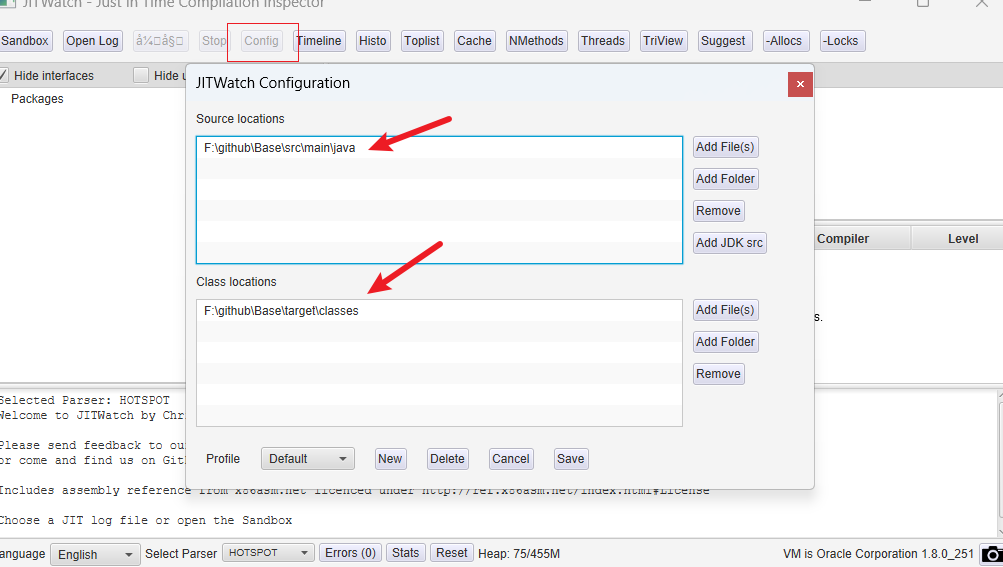Open the language dropdown set to English
The width and height of the screenshot is (1003, 567).
point(96,554)
